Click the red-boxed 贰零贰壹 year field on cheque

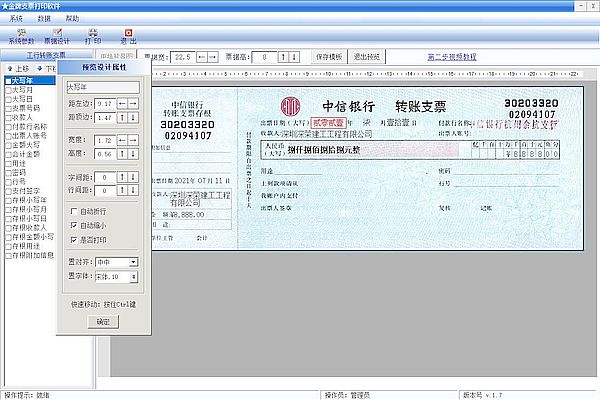click(328, 123)
